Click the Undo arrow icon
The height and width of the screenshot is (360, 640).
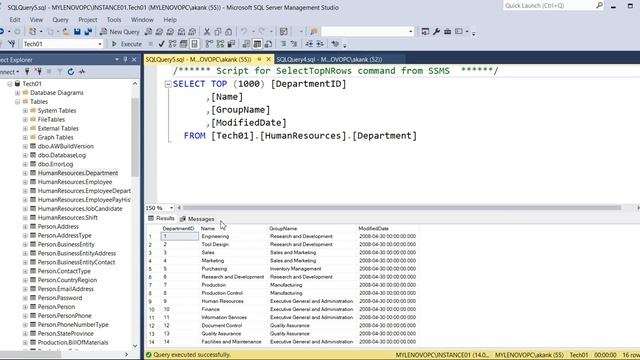(244, 31)
